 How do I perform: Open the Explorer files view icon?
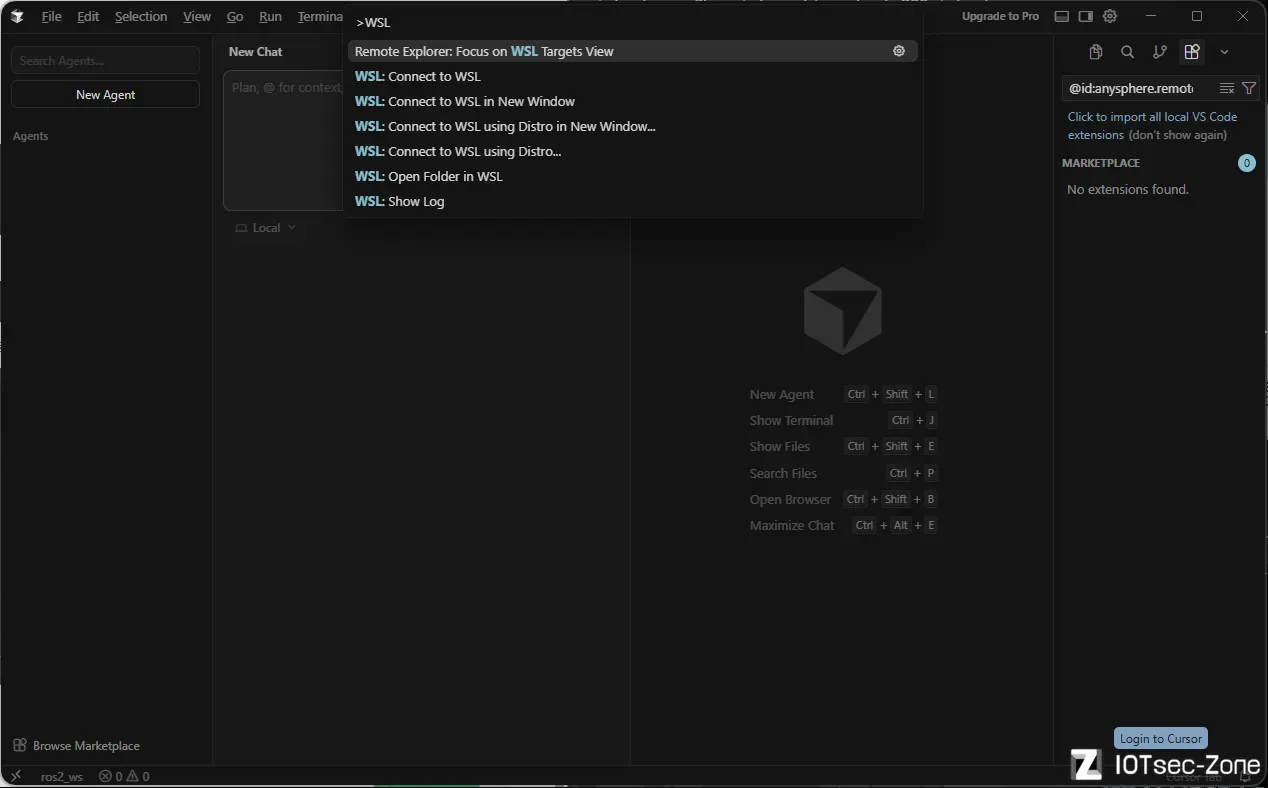(x=1096, y=52)
